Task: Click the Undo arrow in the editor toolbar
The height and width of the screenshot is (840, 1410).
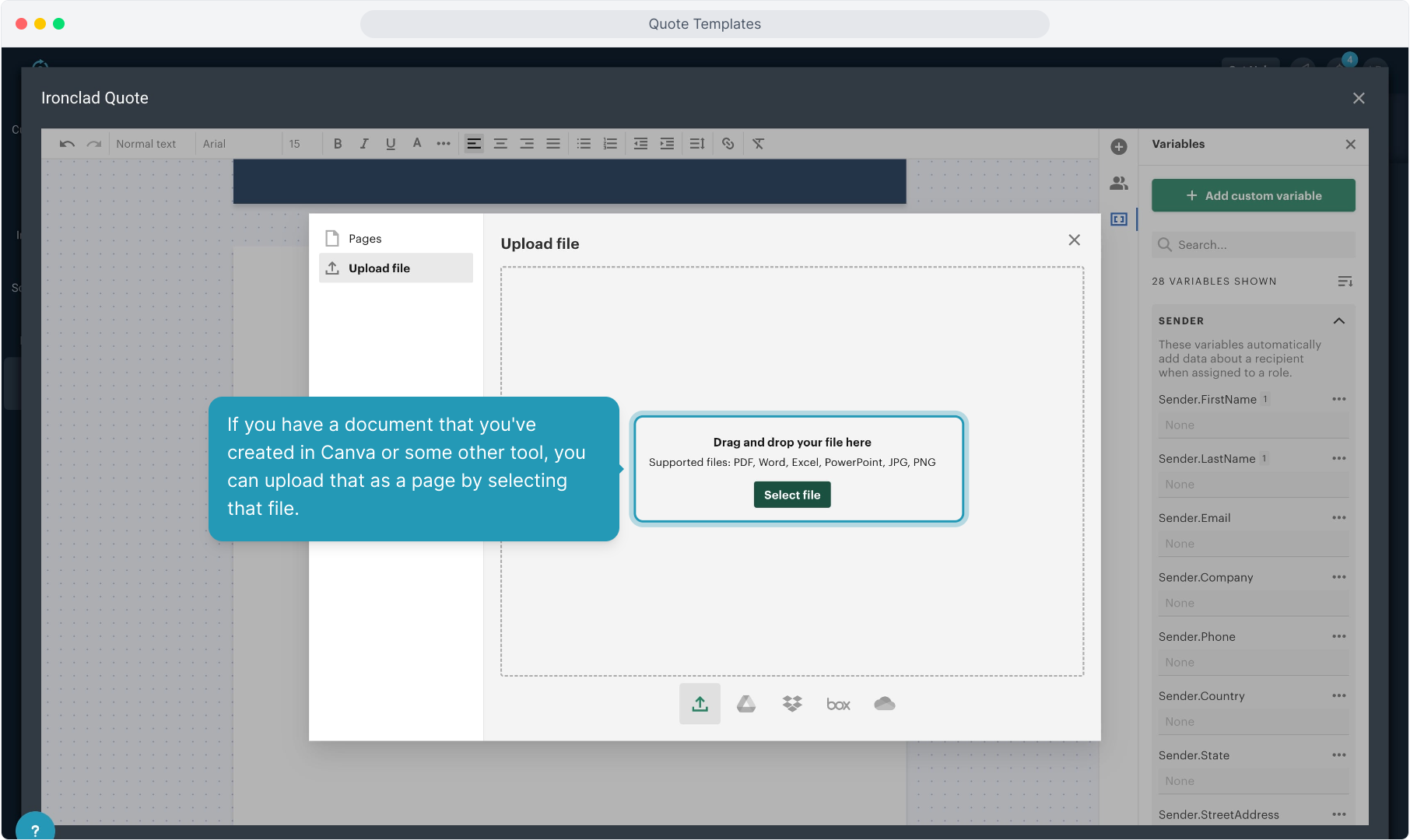Action: click(67, 144)
